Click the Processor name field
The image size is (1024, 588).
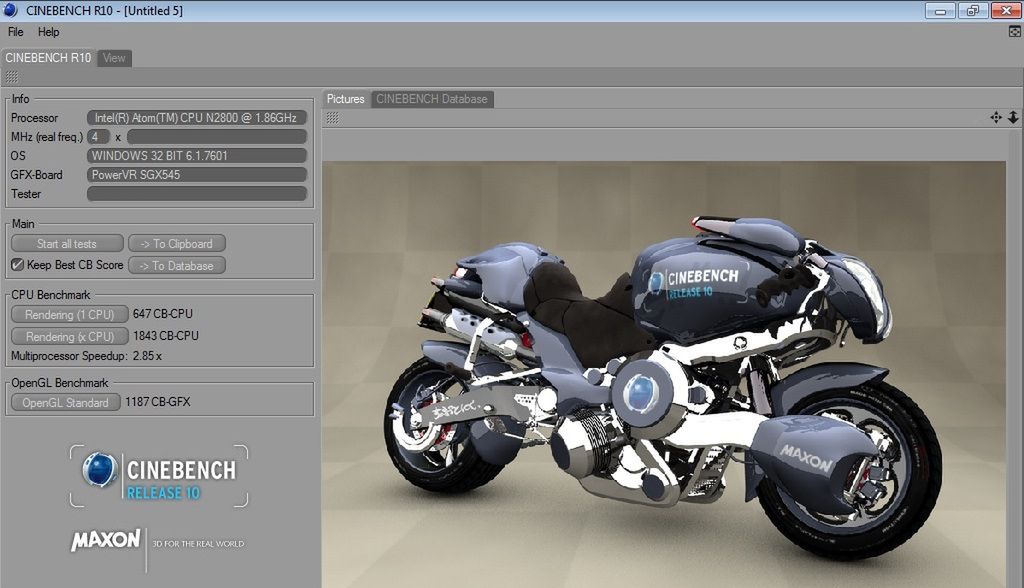click(x=197, y=118)
